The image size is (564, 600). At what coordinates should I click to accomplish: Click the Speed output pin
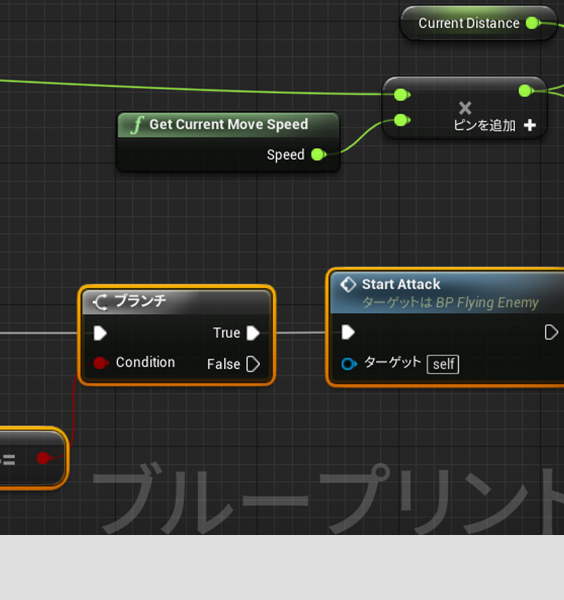[318, 155]
